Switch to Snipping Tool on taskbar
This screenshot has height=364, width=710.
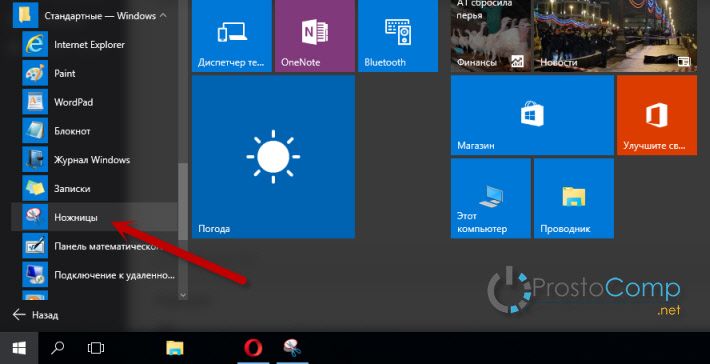[293, 348]
